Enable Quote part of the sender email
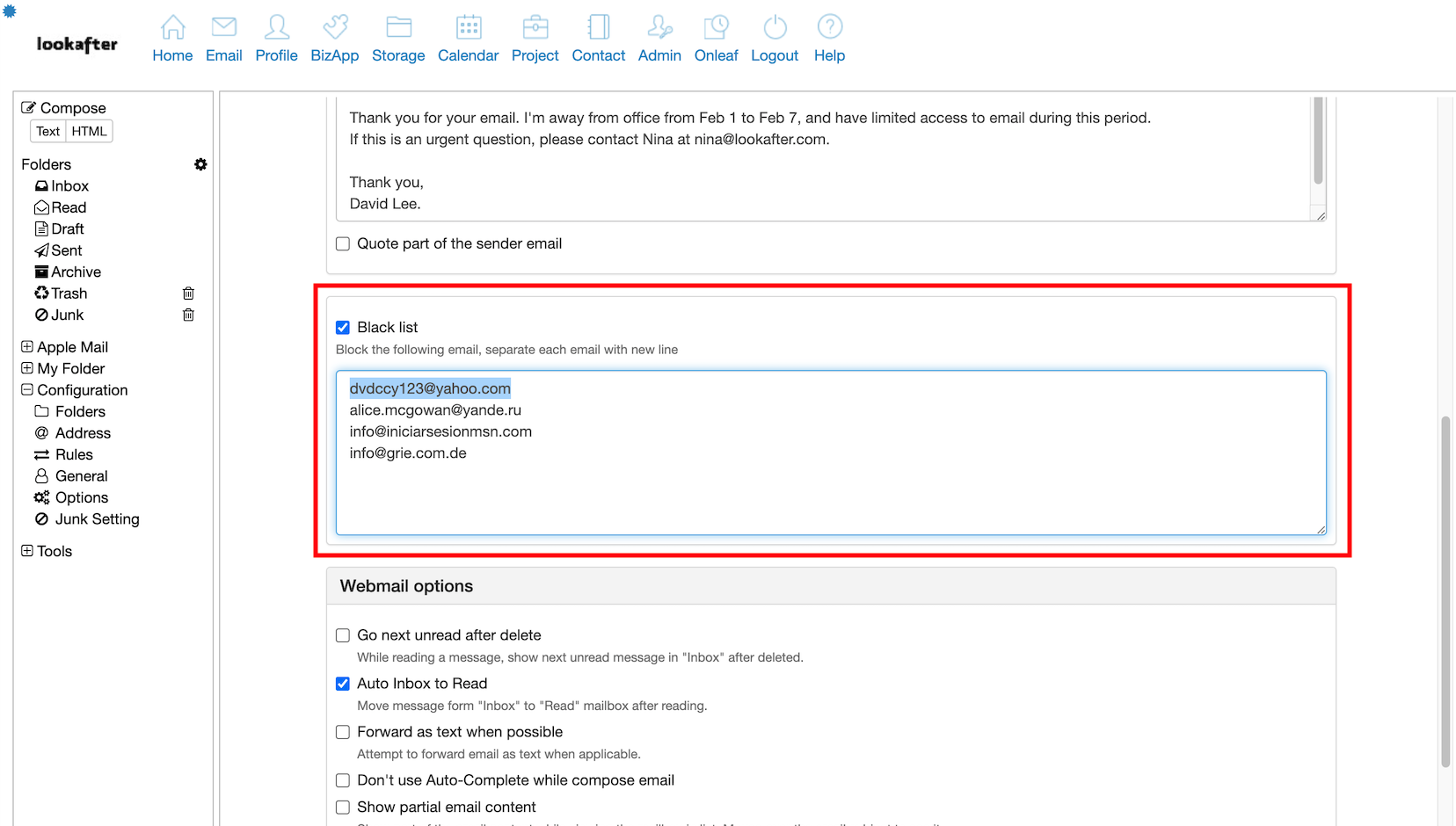1456x826 pixels. click(343, 244)
